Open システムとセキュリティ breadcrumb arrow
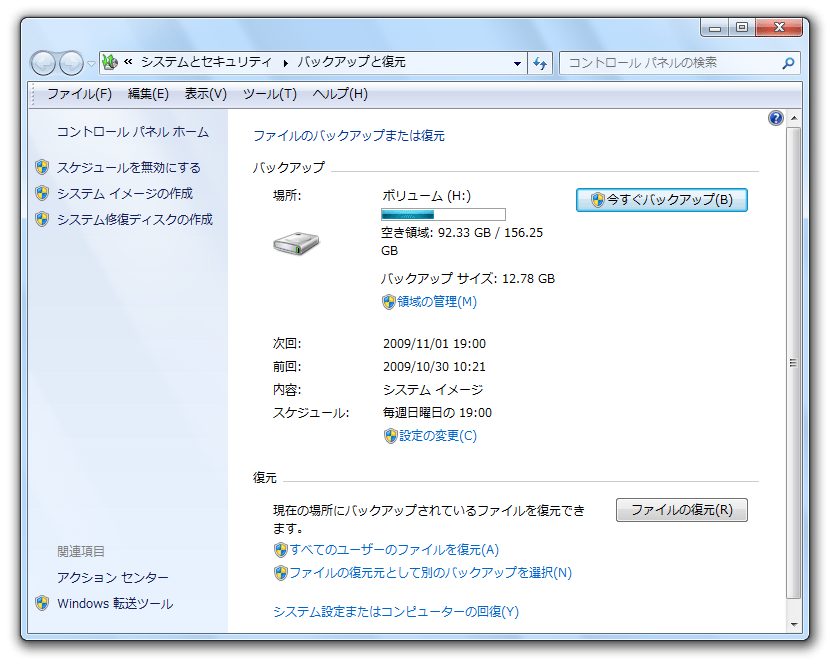Image resolution: width=832 pixels, height=664 pixels. (285, 63)
